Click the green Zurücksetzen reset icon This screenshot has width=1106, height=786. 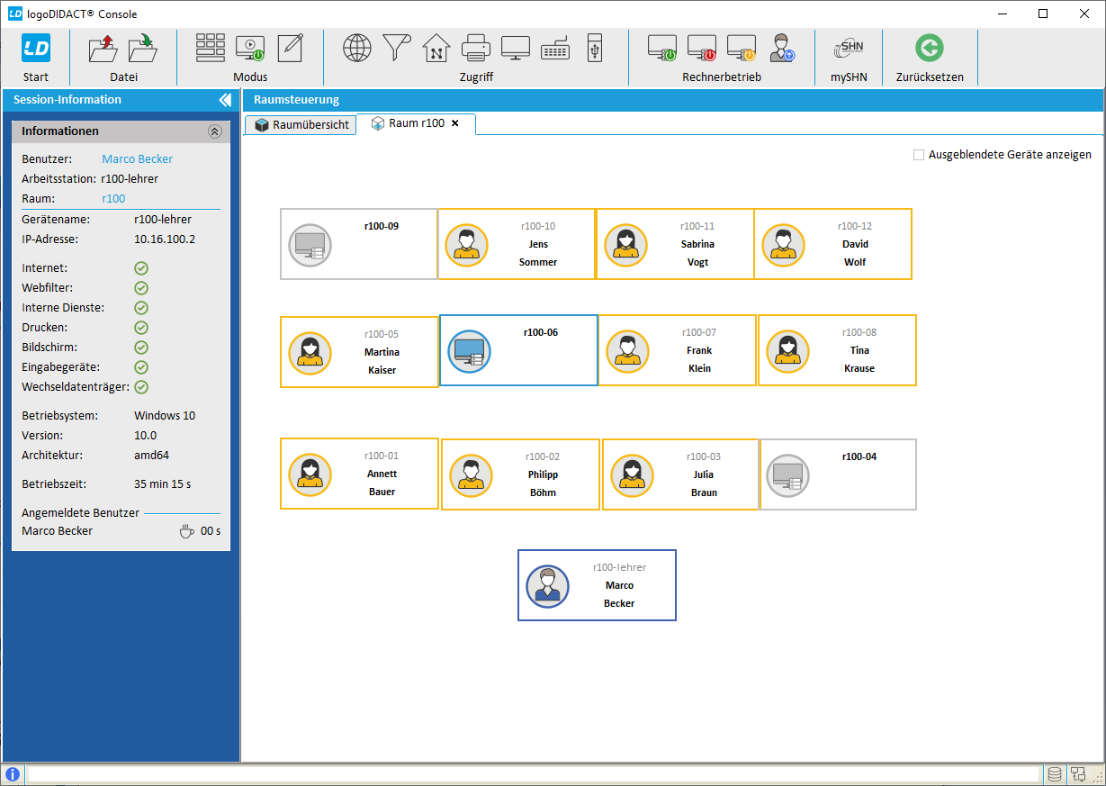pyautogui.click(x=929, y=48)
